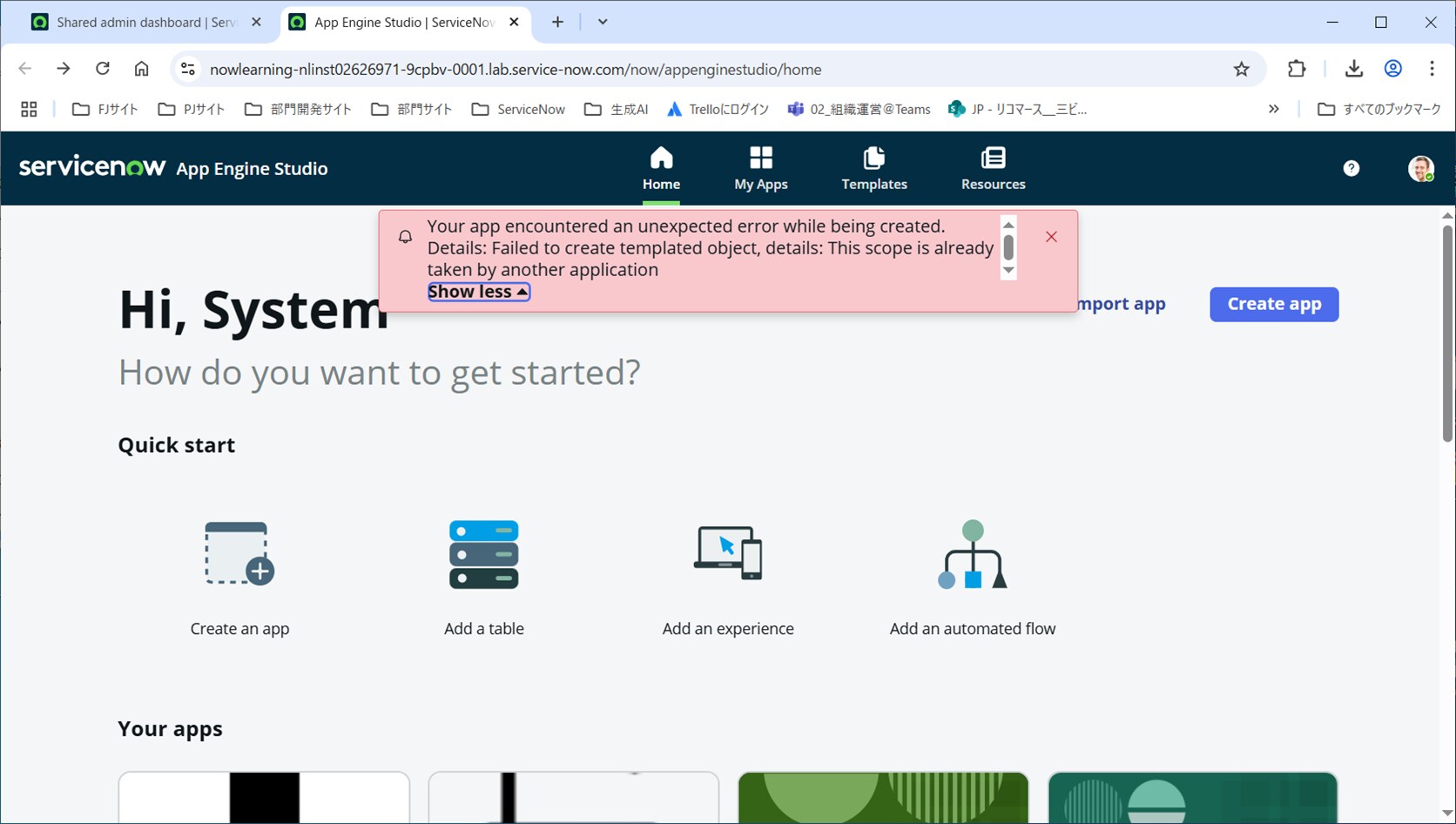Screen dimensions: 1456x824
Task: Click the alert scrollbar down arrow
Action: pyautogui.click(x=1008, y=270)
